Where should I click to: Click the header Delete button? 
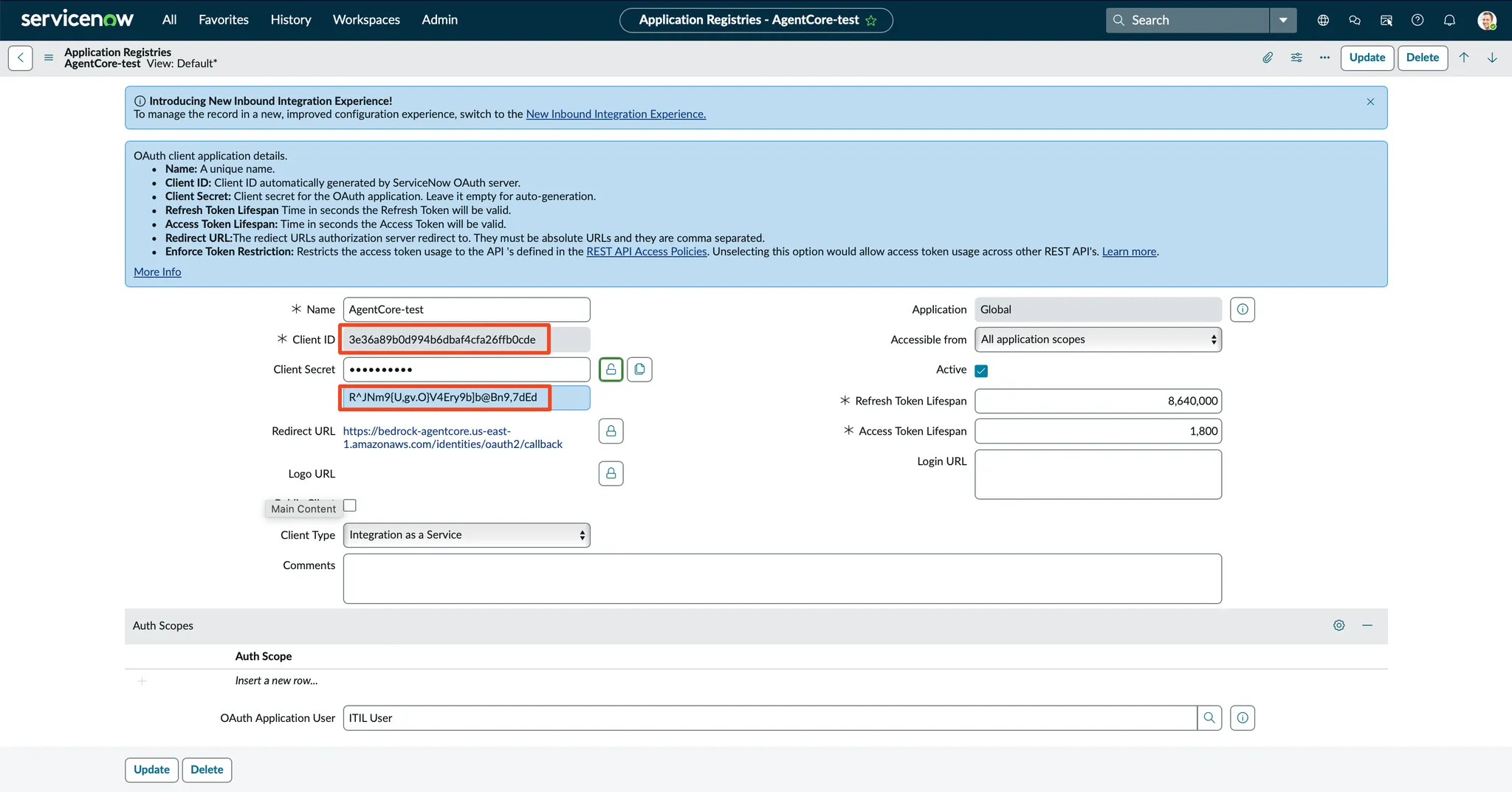point(1423,58)
